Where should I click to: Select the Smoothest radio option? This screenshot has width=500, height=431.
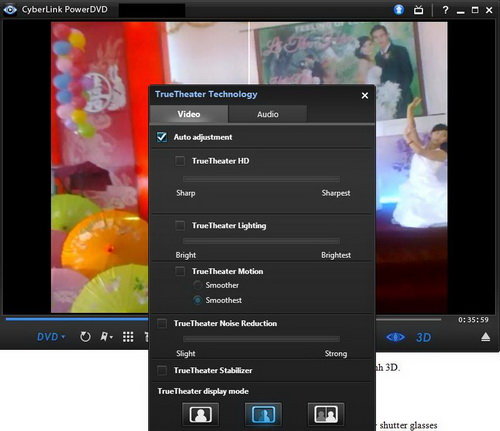(x=197, y=300)
